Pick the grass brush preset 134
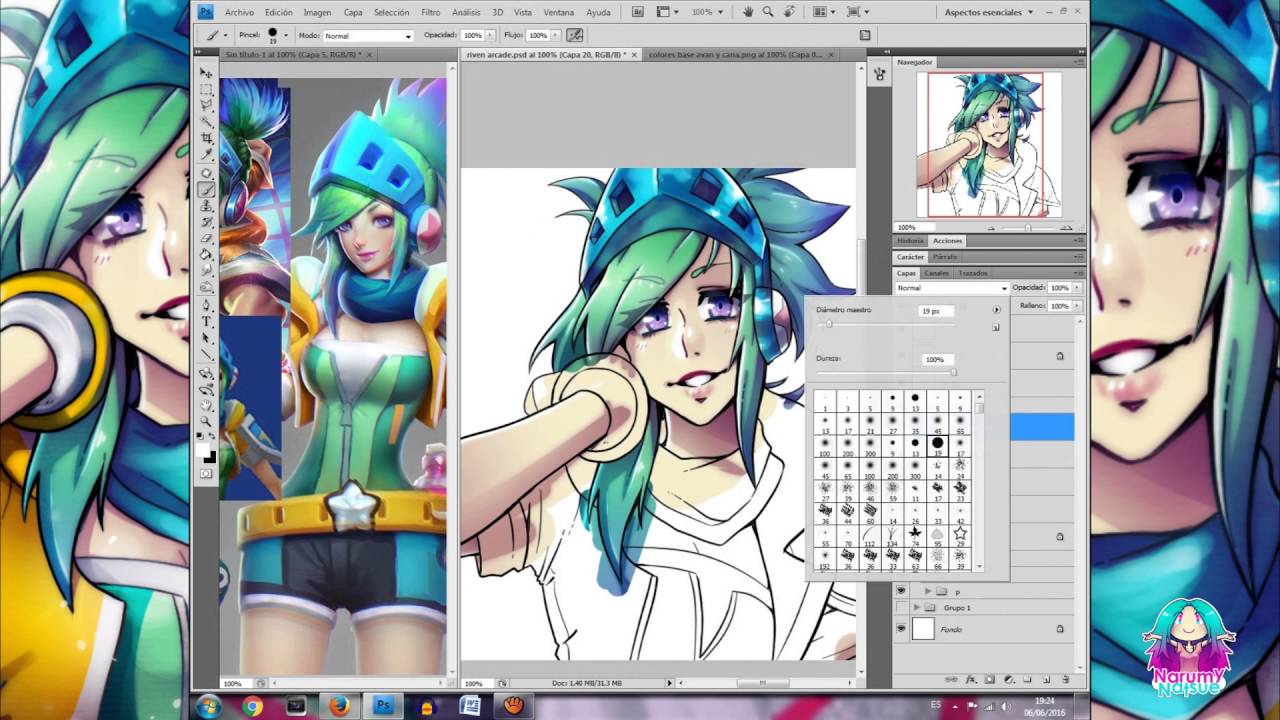Screen dimensions: 1280x720 pyautogui.click(x=892, y=535)
